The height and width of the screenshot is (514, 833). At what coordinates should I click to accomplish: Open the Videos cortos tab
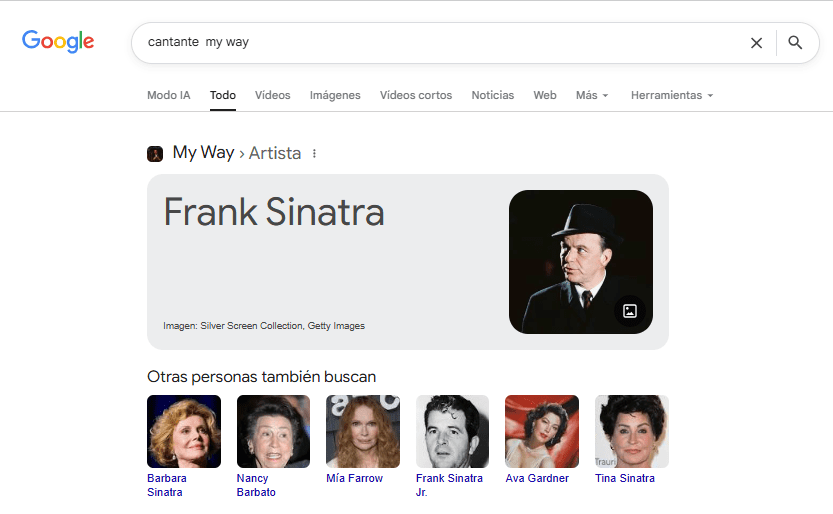(415, 96)
